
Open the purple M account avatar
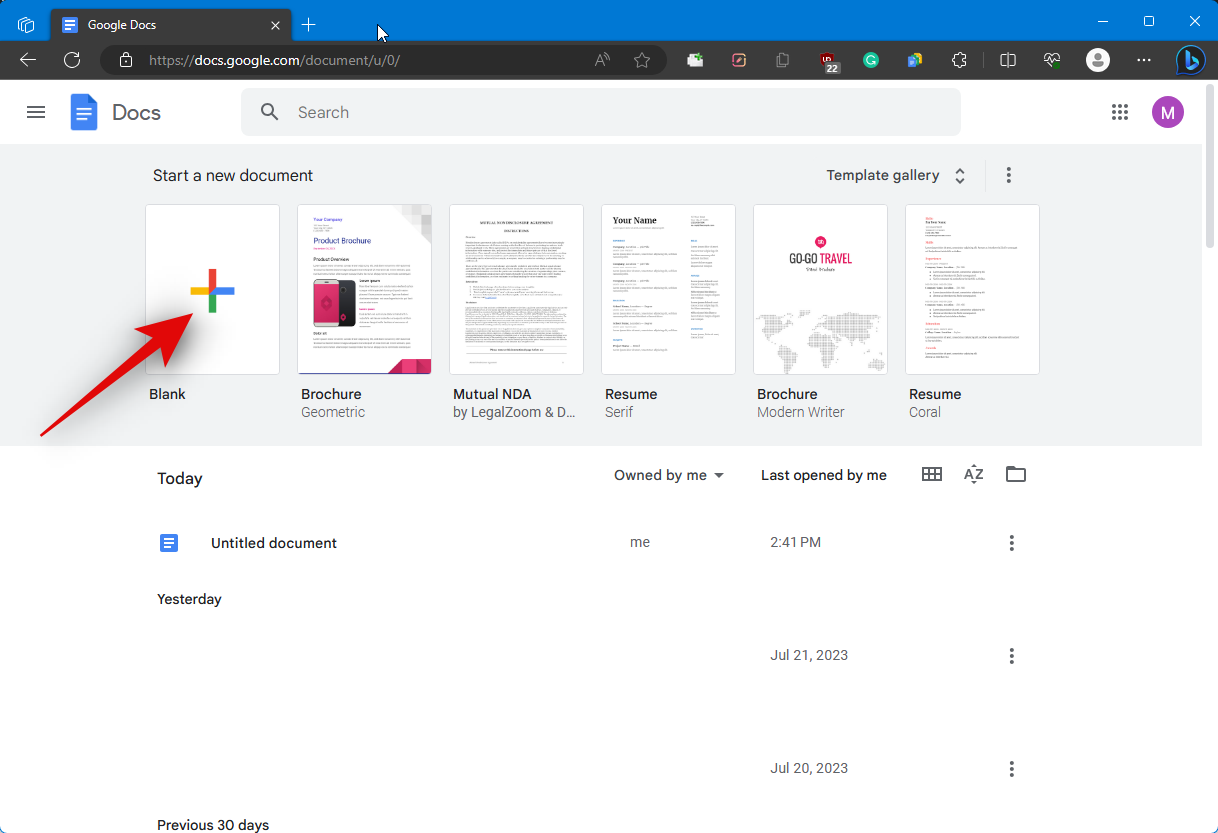pos(1167,112)
